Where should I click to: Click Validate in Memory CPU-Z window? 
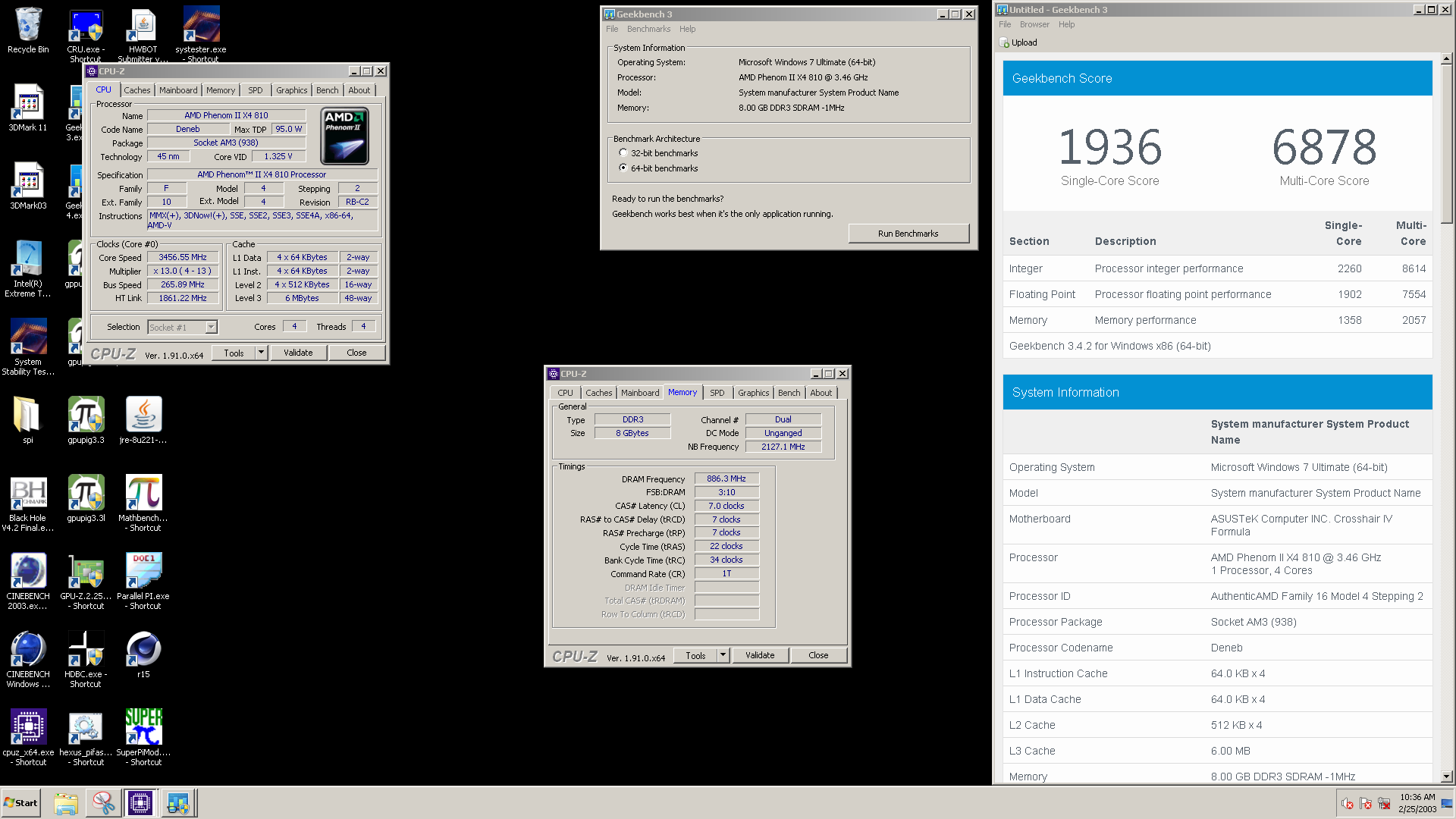click(760, 655)
